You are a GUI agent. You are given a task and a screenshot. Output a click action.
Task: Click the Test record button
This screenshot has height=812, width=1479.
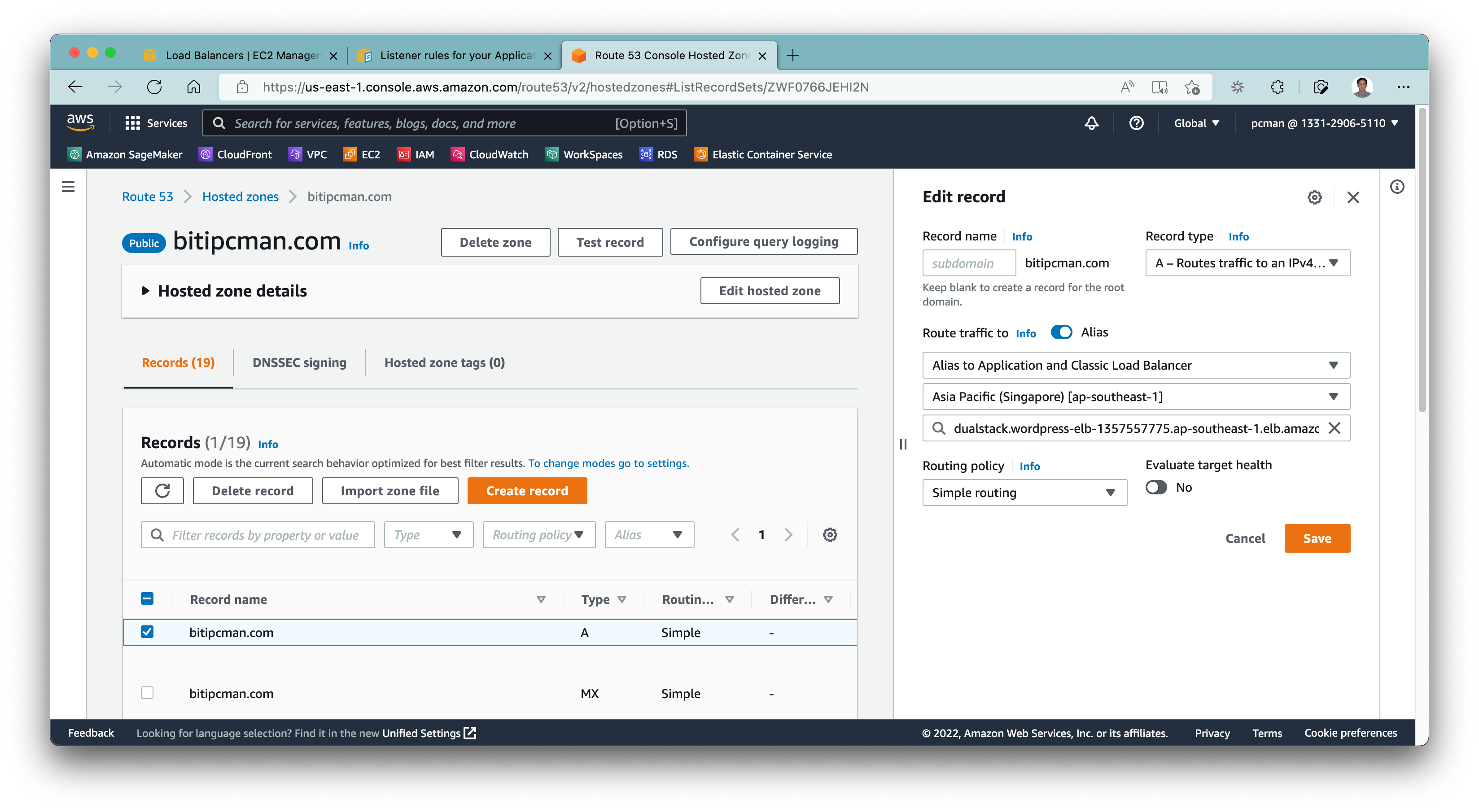(x=610, y=242)
